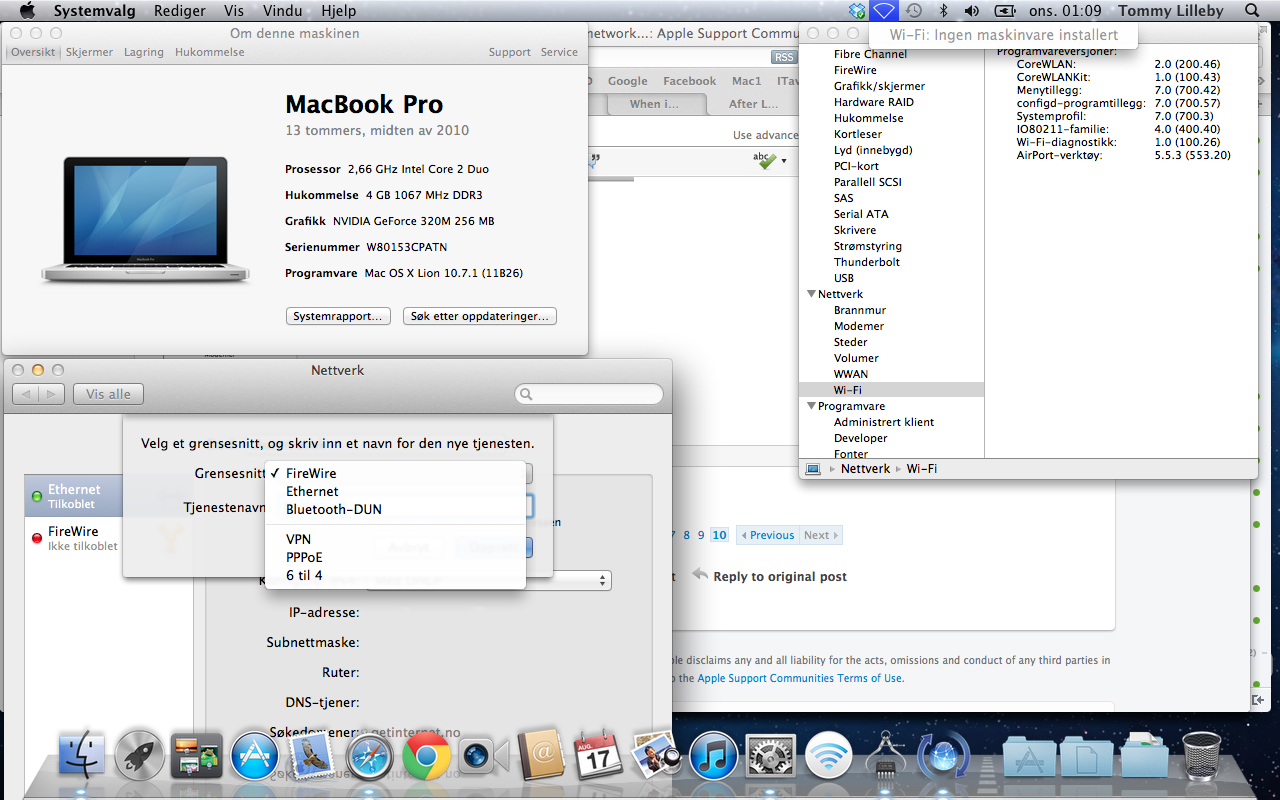Open Time Machine menu bar icon
This screenshot has height=800, width=1280.
914,11
